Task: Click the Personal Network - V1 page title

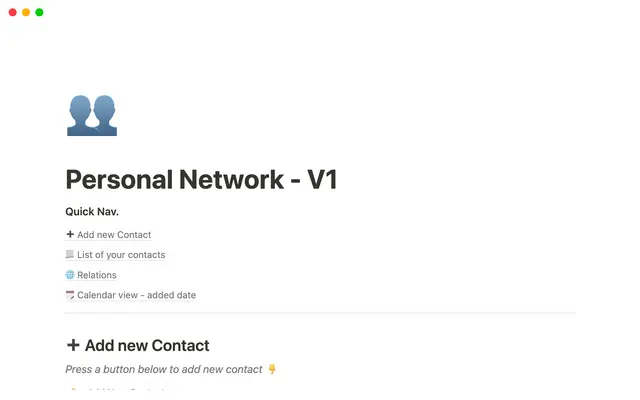Action: tap(201, 180)
